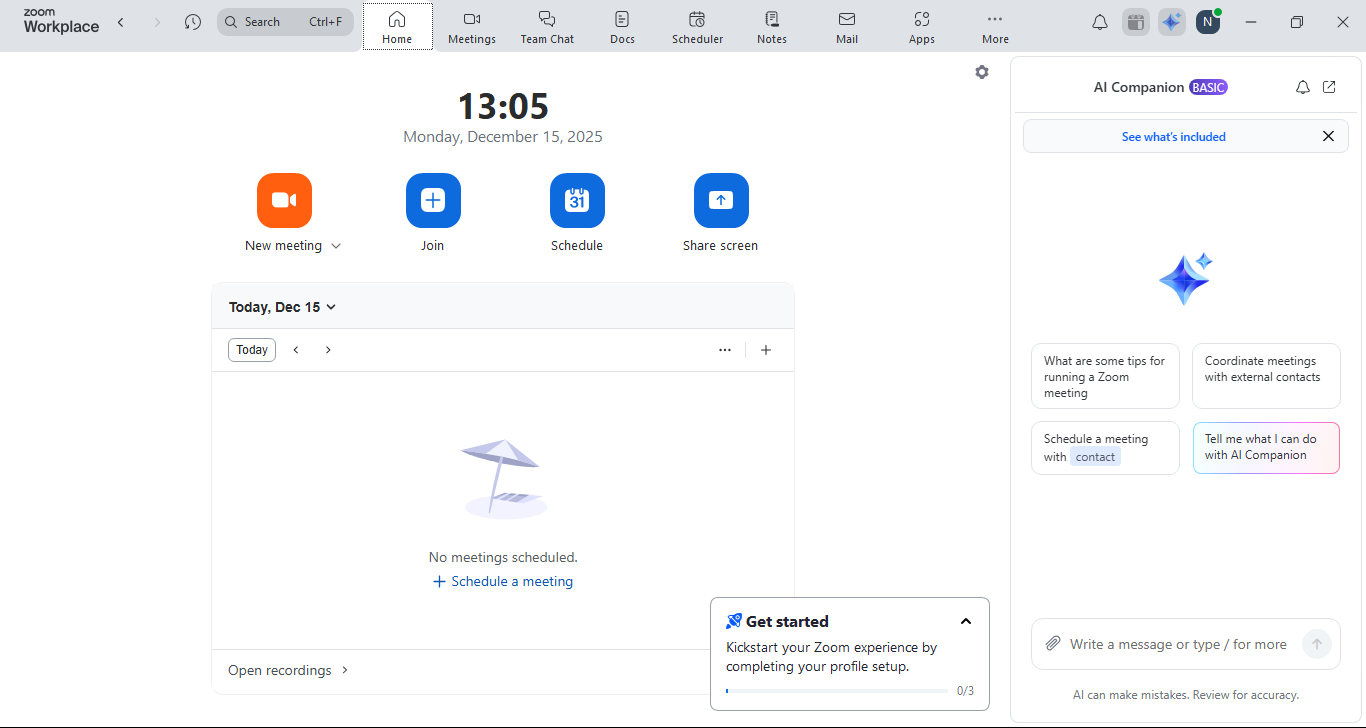This screenshot has height=728, width=1366.
Task: Click the Schedule a meeting link
Action: 503,582
